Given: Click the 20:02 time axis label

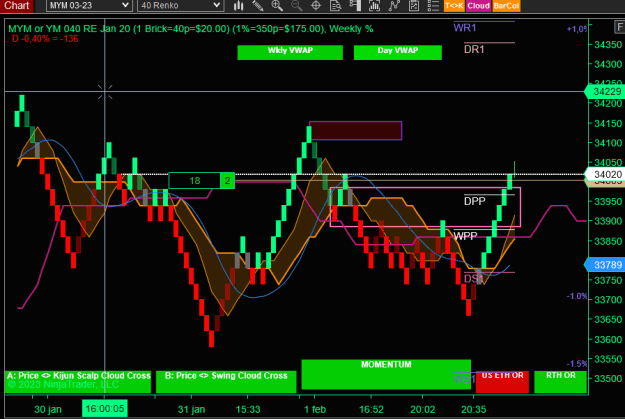Looking at the screenshot, I should (x=423, y=409).
